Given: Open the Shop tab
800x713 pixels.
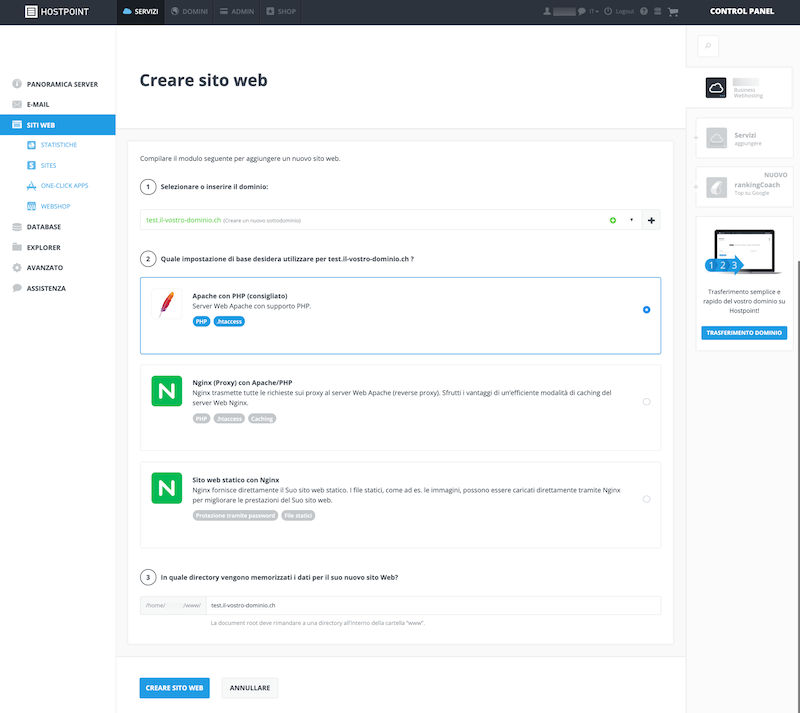Looking at the screenshot, I should coord(281,11).
